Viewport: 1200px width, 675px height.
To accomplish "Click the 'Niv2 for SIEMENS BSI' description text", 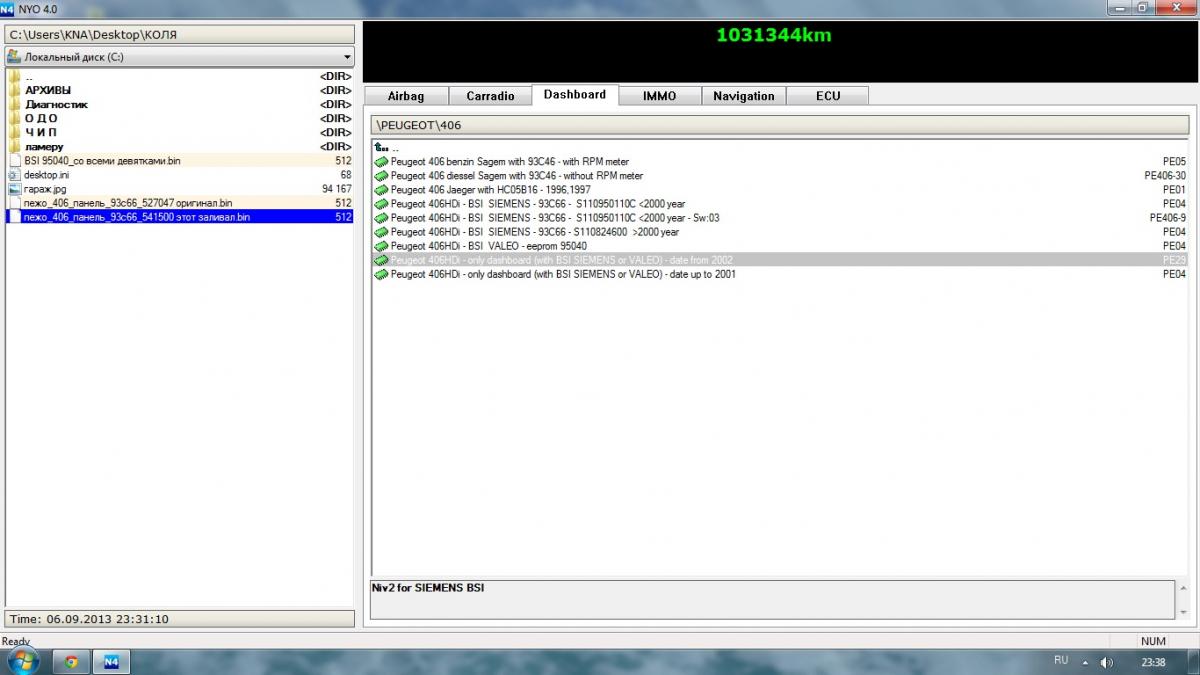I will pyautogui.click(x=428, y=588).
